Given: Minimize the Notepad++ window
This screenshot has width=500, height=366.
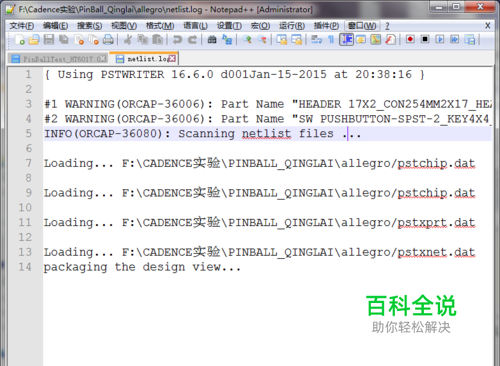Looking at the screenshot, I should (x=439, y=6).
